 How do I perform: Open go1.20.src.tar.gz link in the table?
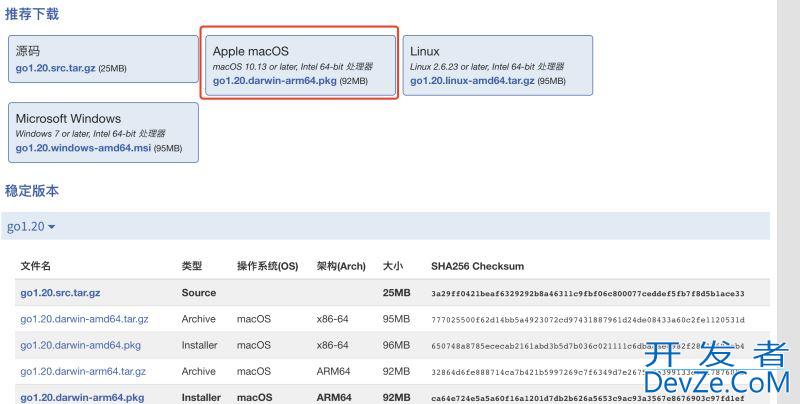click(60, 293)
